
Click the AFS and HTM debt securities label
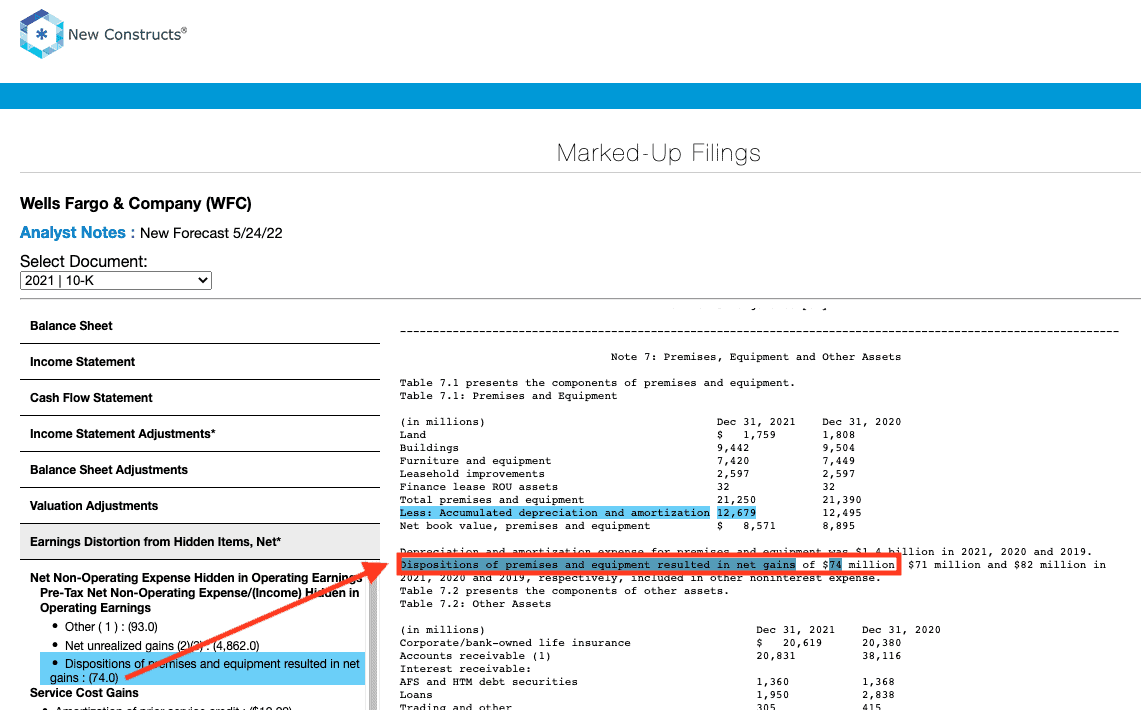[488, 682]
